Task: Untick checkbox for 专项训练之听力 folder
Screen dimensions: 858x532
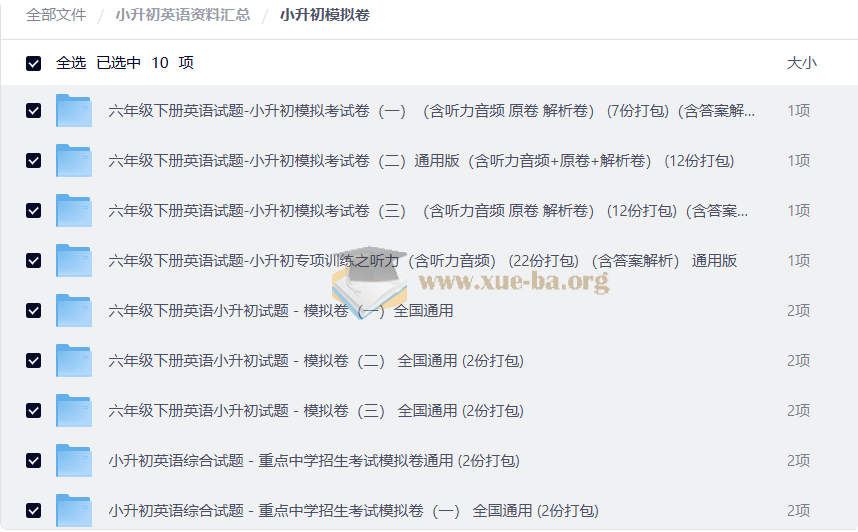Action: 33,261
